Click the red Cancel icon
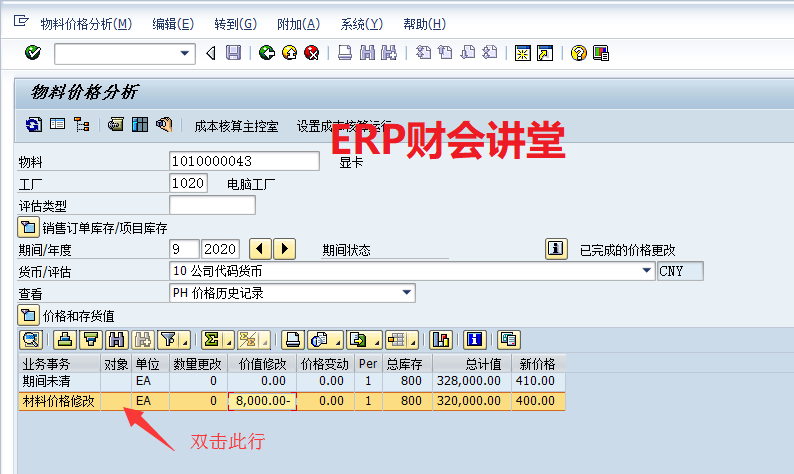This screenshot has width=794, height=474. (311, 53)
